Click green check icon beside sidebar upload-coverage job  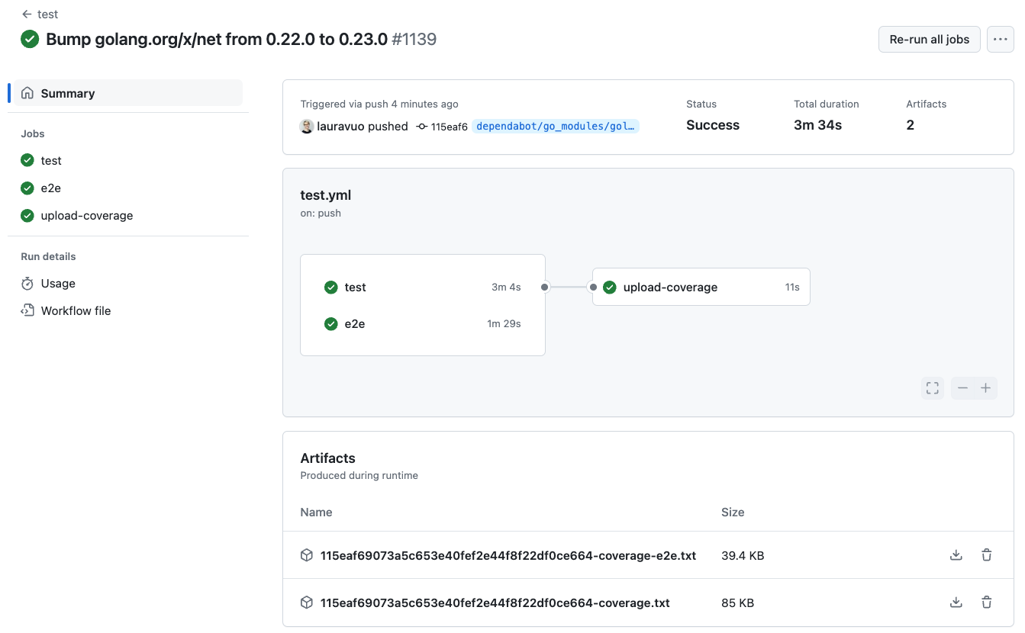coord(27,215)
